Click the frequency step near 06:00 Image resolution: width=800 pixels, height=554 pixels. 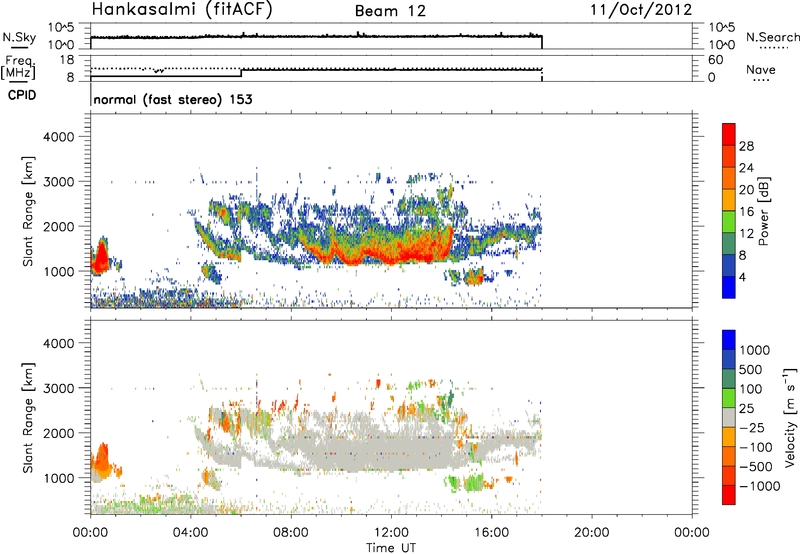coord(242,72)
